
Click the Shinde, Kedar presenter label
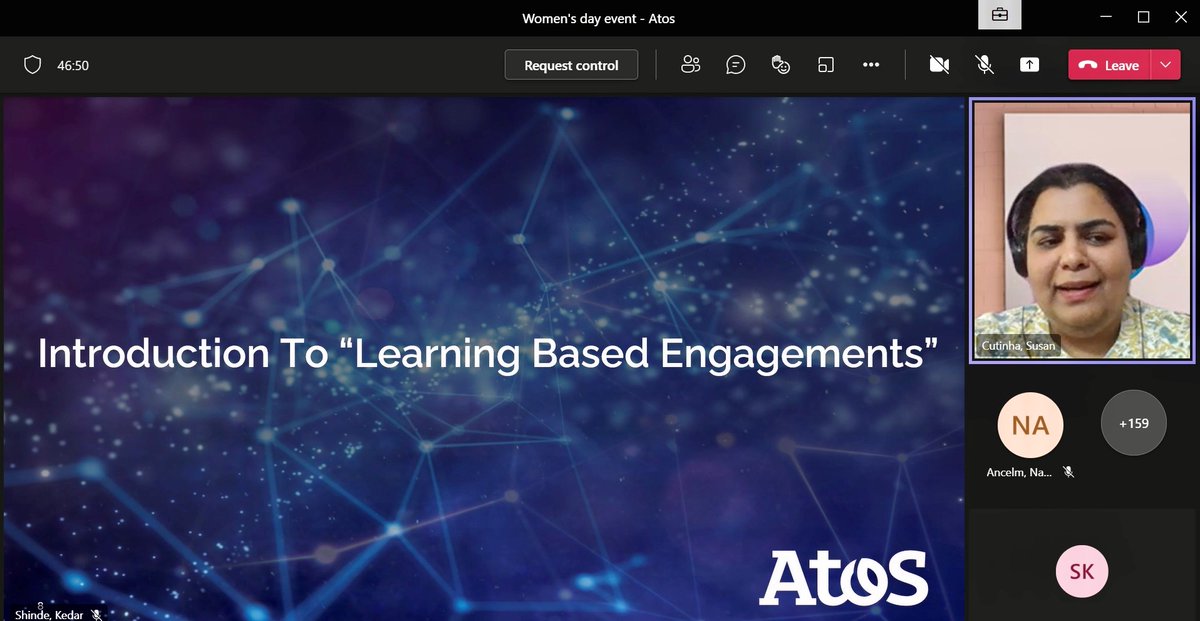click(x=49, y=614)
